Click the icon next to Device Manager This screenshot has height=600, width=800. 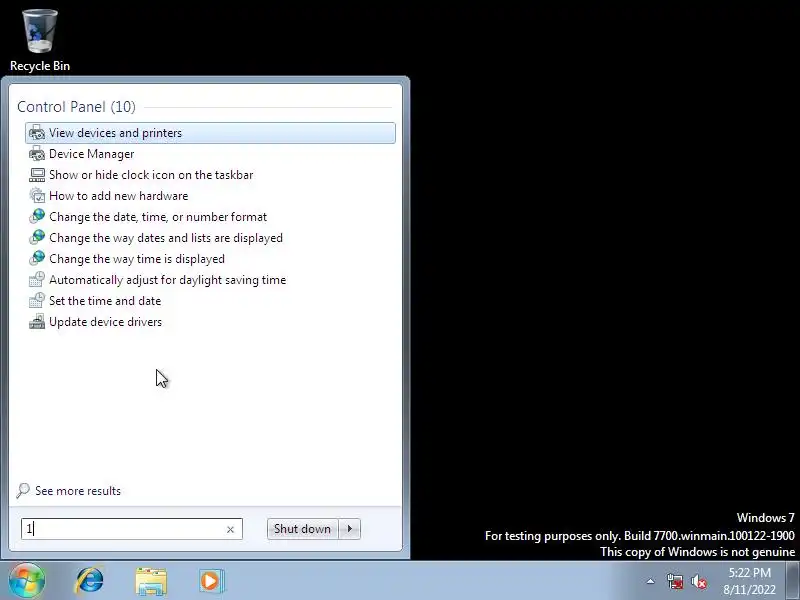pyautogui.click(x=37, y=154)
